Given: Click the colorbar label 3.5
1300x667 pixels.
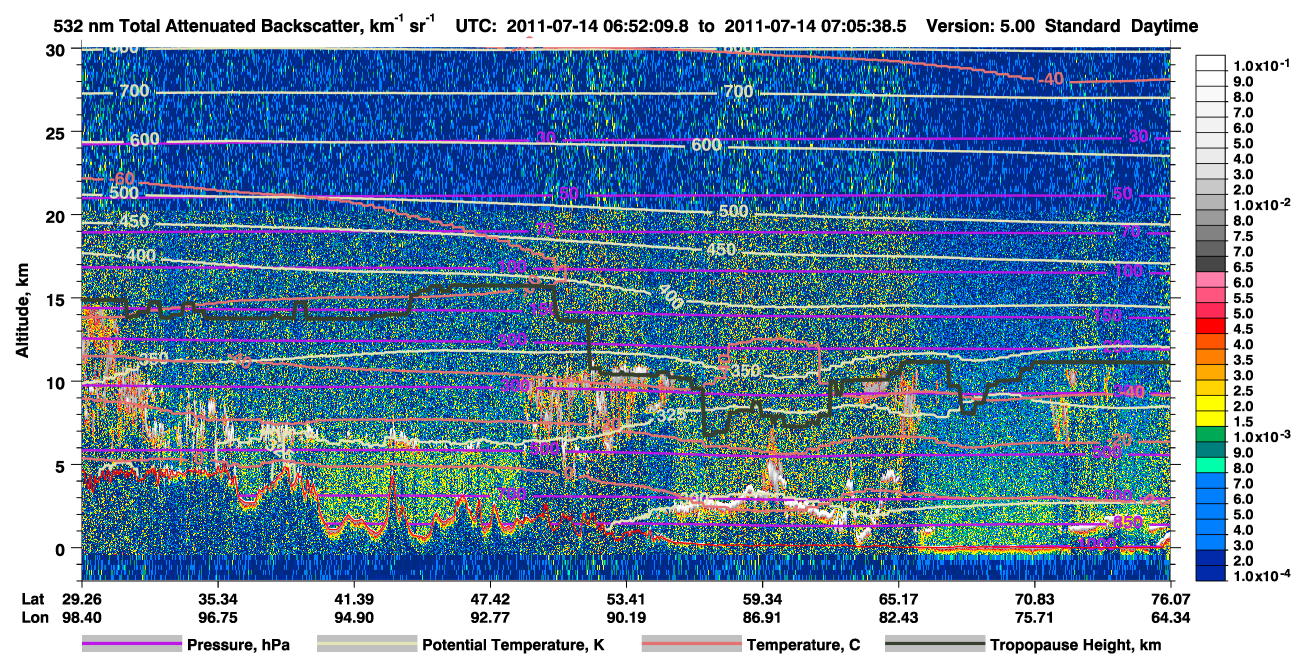Looking at the screenshot, I should [1242, 360].
